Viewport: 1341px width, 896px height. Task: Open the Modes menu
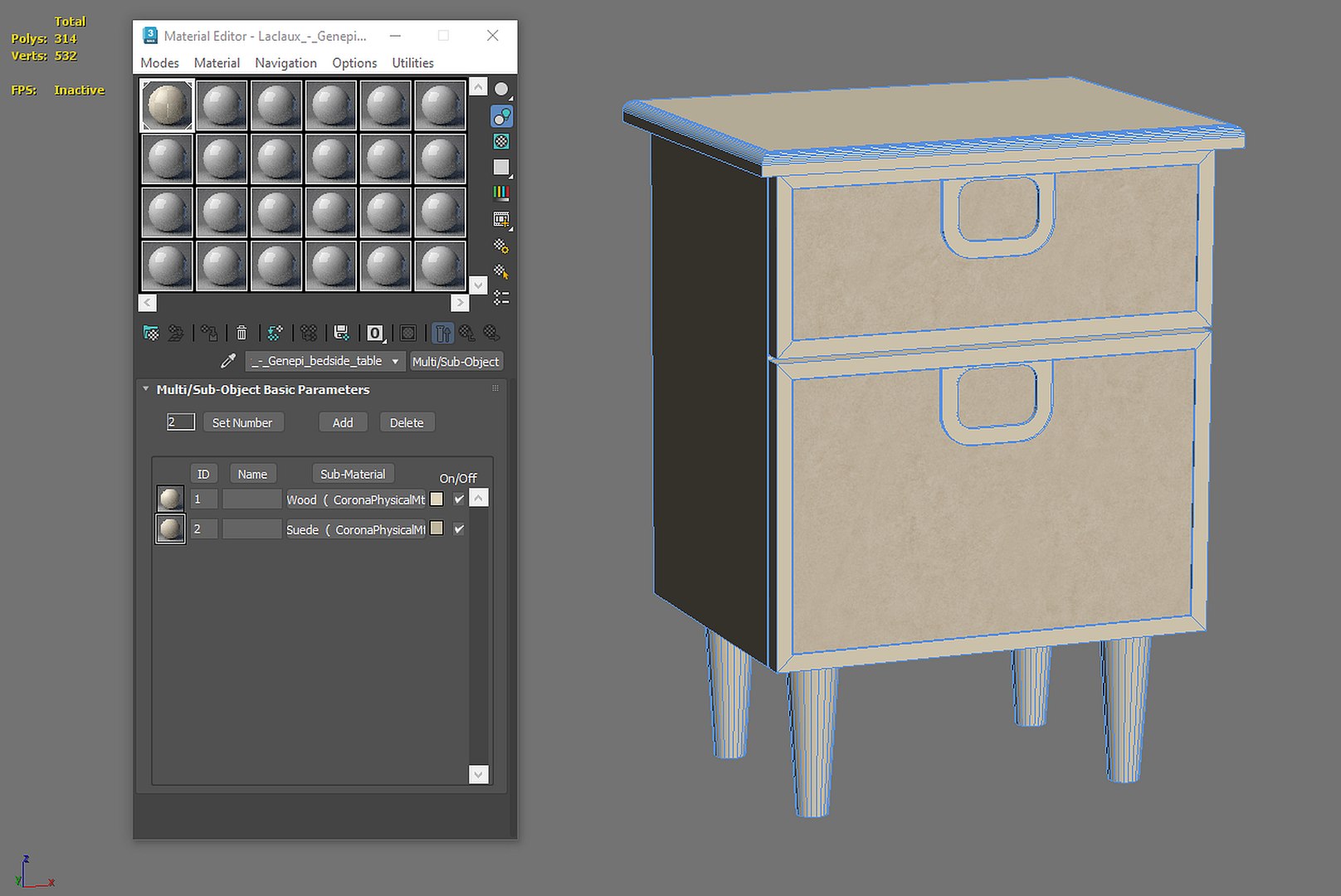[159, 63]
